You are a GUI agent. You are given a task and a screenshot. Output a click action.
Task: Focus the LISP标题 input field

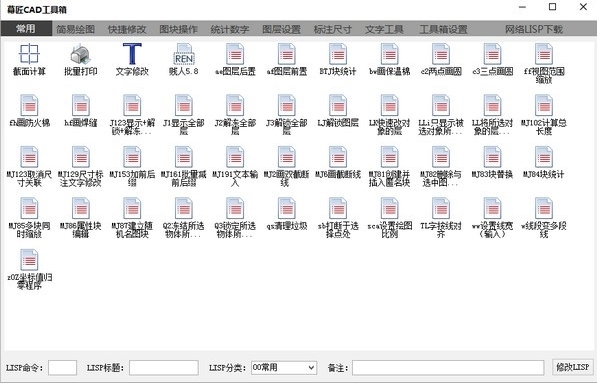click(x=164, y=368)
